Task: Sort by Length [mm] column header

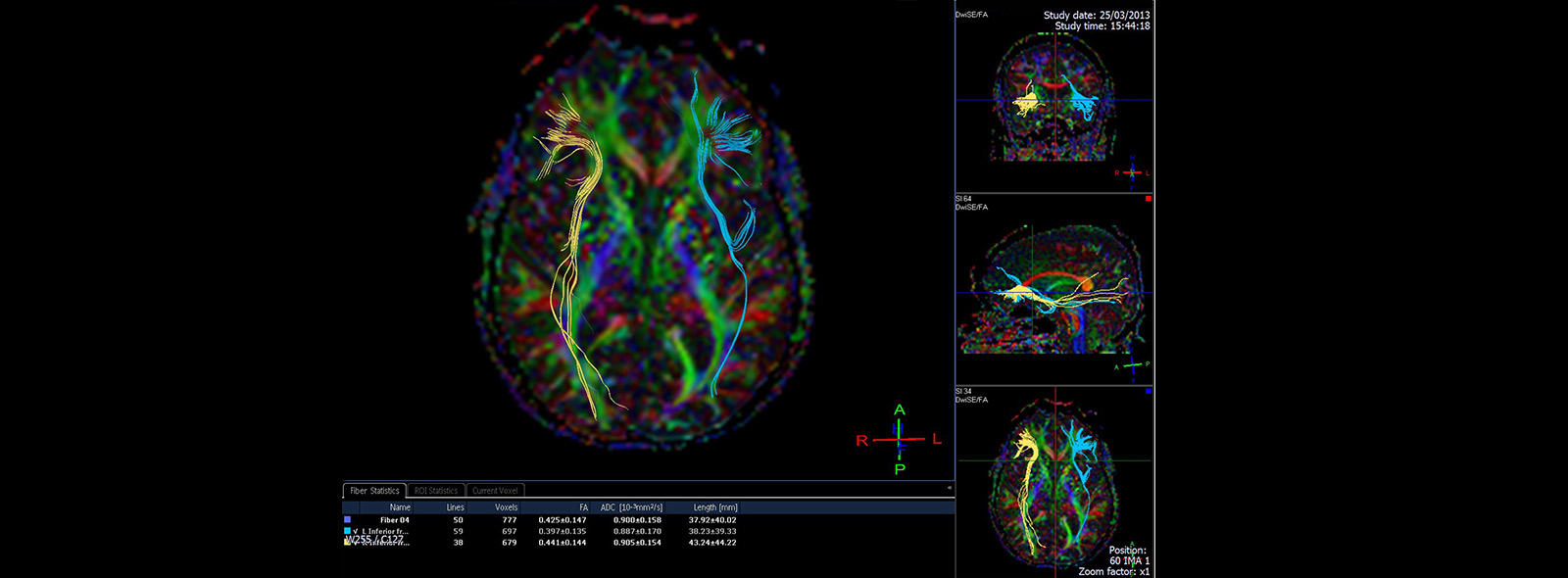Action: (x=714, y=507)
